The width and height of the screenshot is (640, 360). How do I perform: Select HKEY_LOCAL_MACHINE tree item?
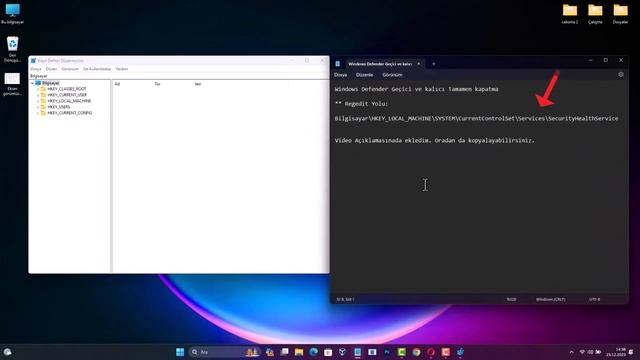pos(69,101)
